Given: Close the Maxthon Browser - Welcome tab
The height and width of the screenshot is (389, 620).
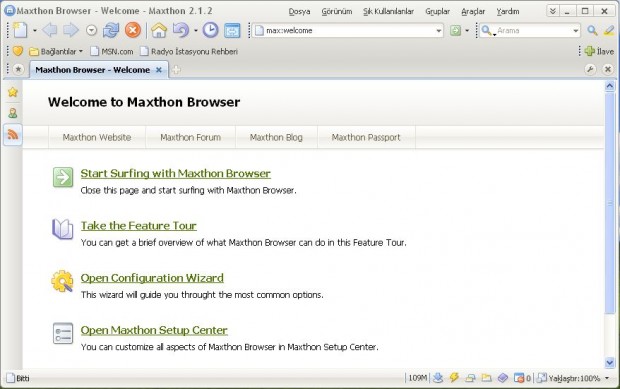Looking at the screenshot, I should coord(159,70).
